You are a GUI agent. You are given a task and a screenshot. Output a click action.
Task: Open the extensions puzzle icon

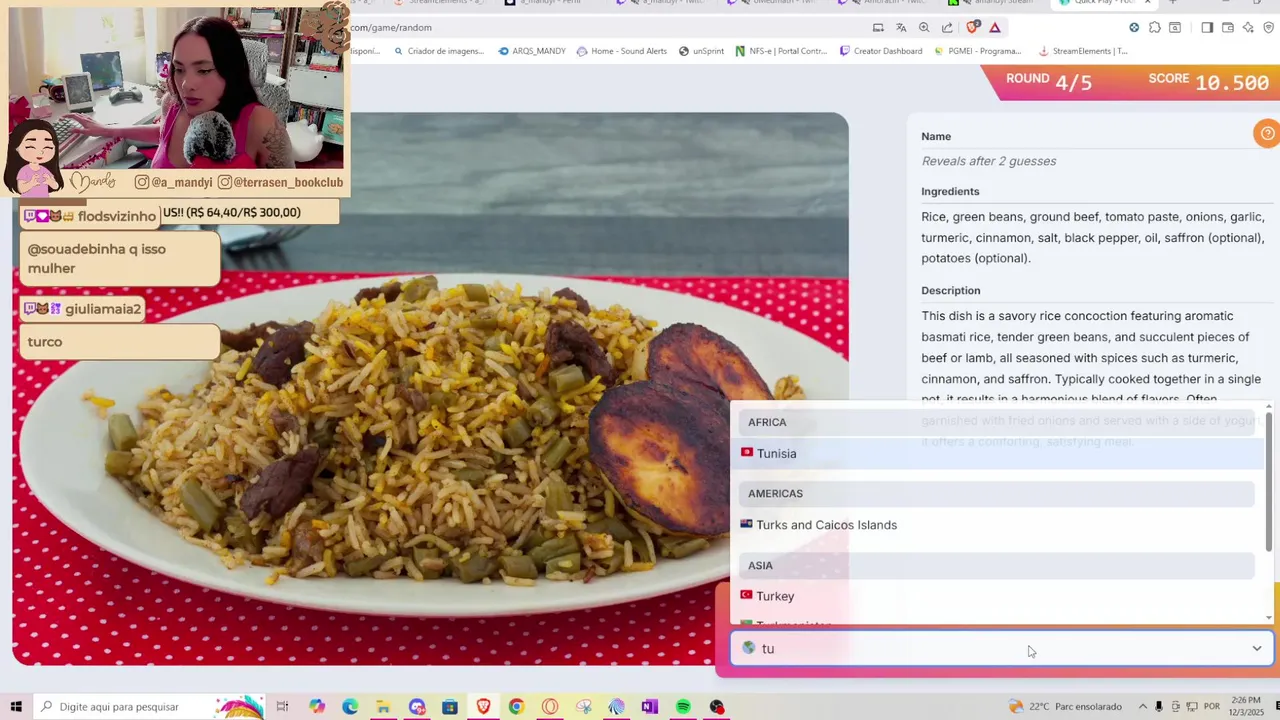[x=1155, y=28]
